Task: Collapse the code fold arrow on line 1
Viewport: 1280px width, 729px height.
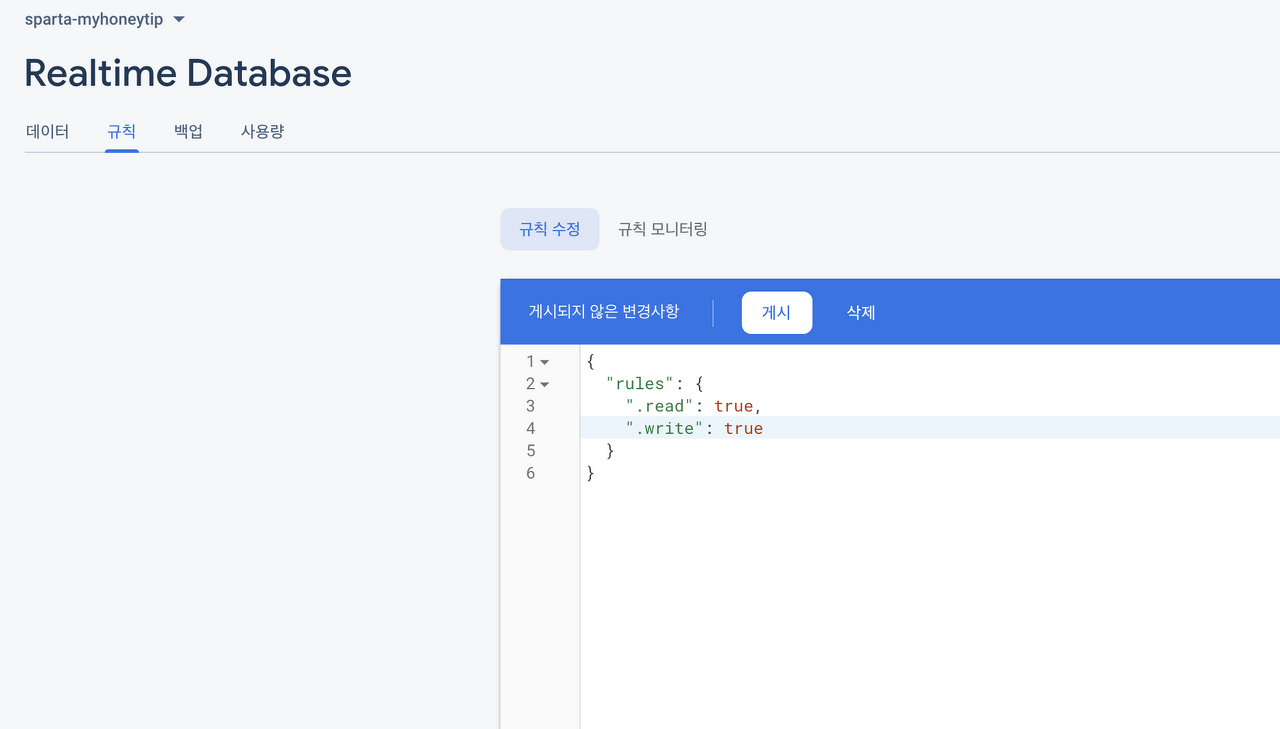Action: point(545,362)
